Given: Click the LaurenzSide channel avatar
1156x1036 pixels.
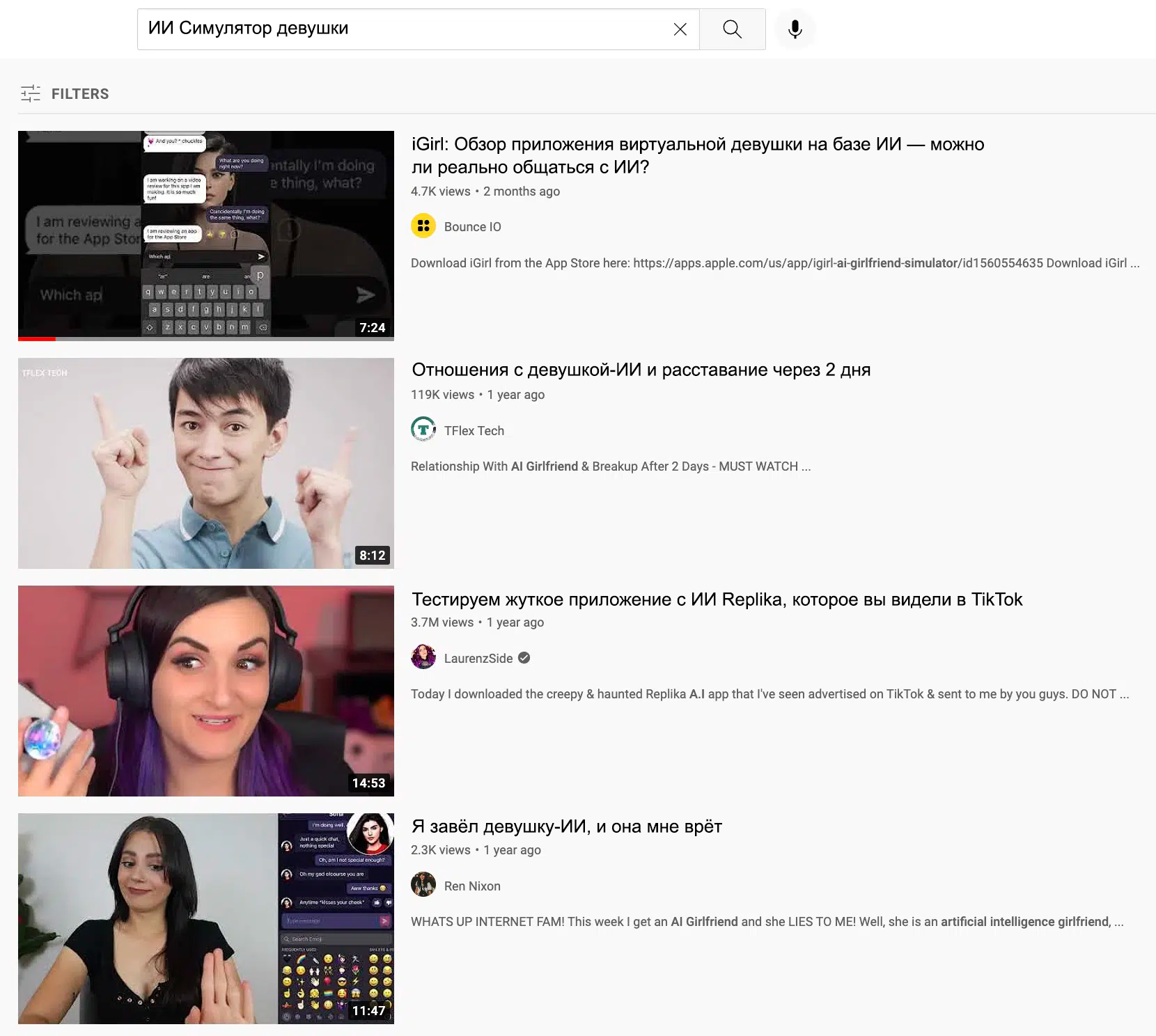Looking at the screenshot, I should (x=423, y=657).
